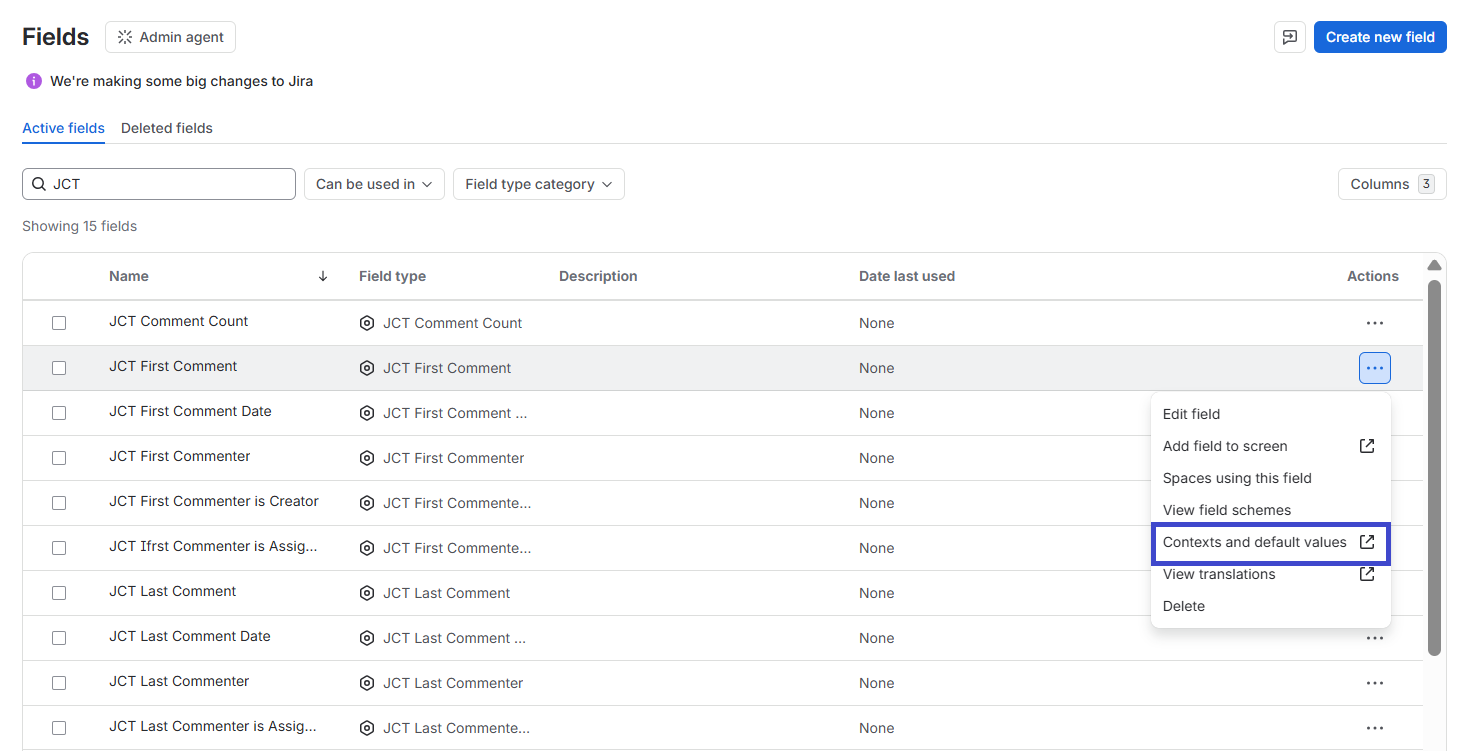This screenshot has width=1470, height=751.
Task: Expand the Field type category filter
Action: [x=539, y=184]
